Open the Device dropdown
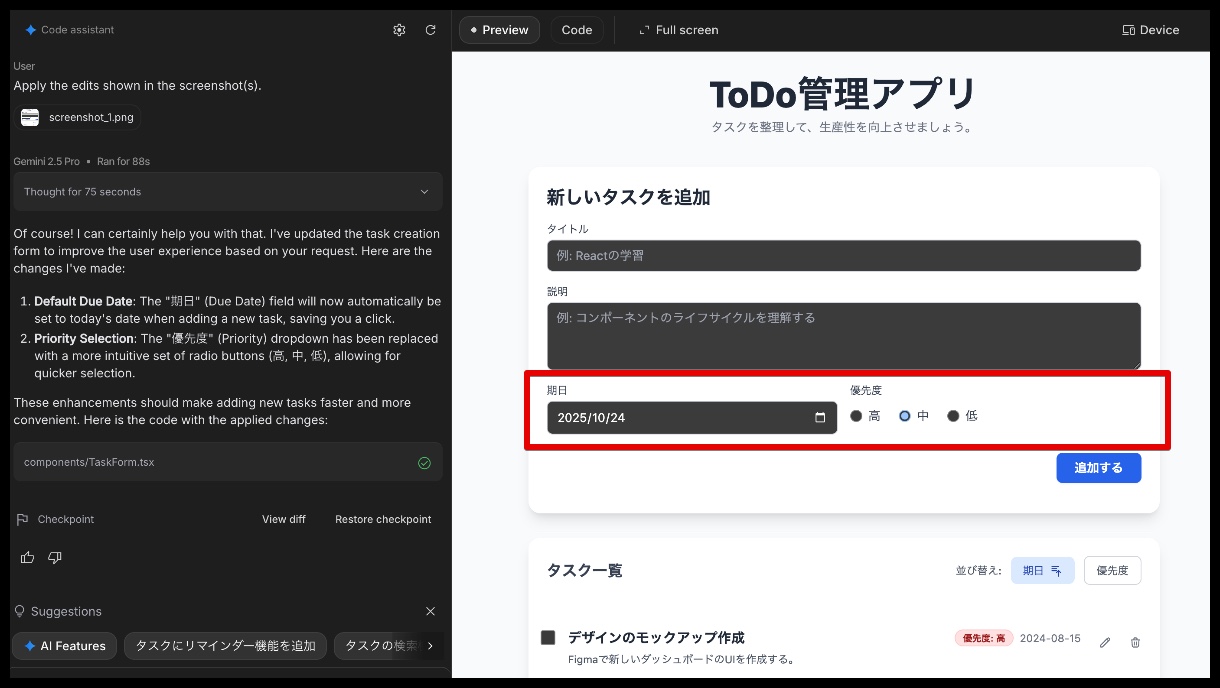The width and height of the screenshot is (1220, 688). (x=1150, y=30)
